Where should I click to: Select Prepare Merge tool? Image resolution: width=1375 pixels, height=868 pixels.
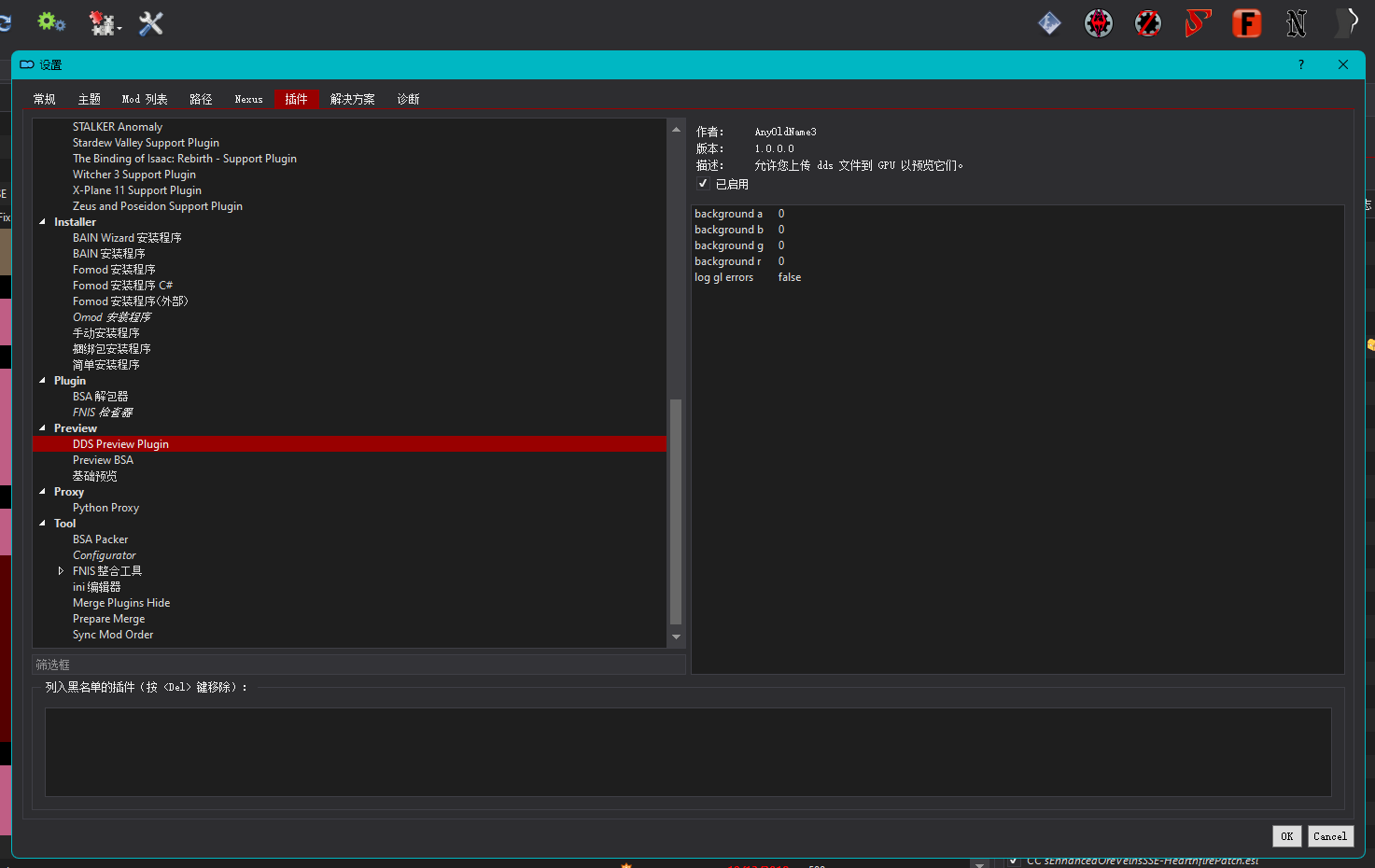coord(109,619)
